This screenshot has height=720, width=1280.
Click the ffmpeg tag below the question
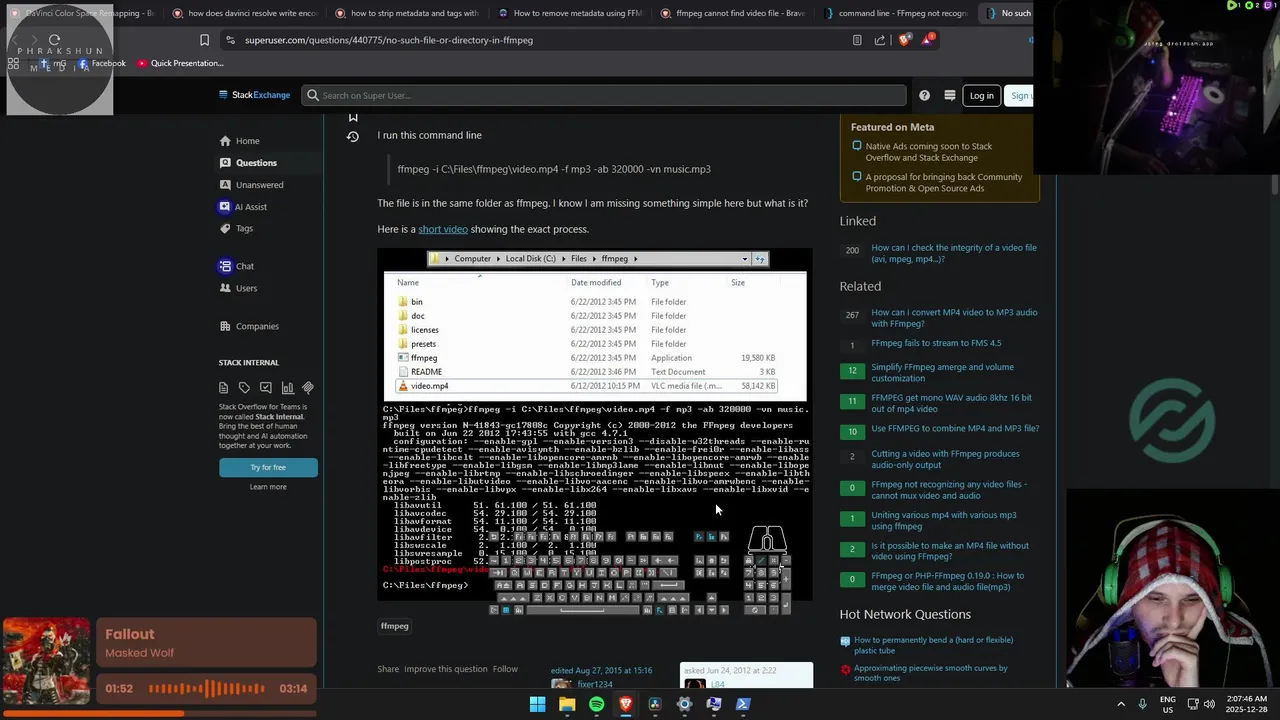[395, 626]
